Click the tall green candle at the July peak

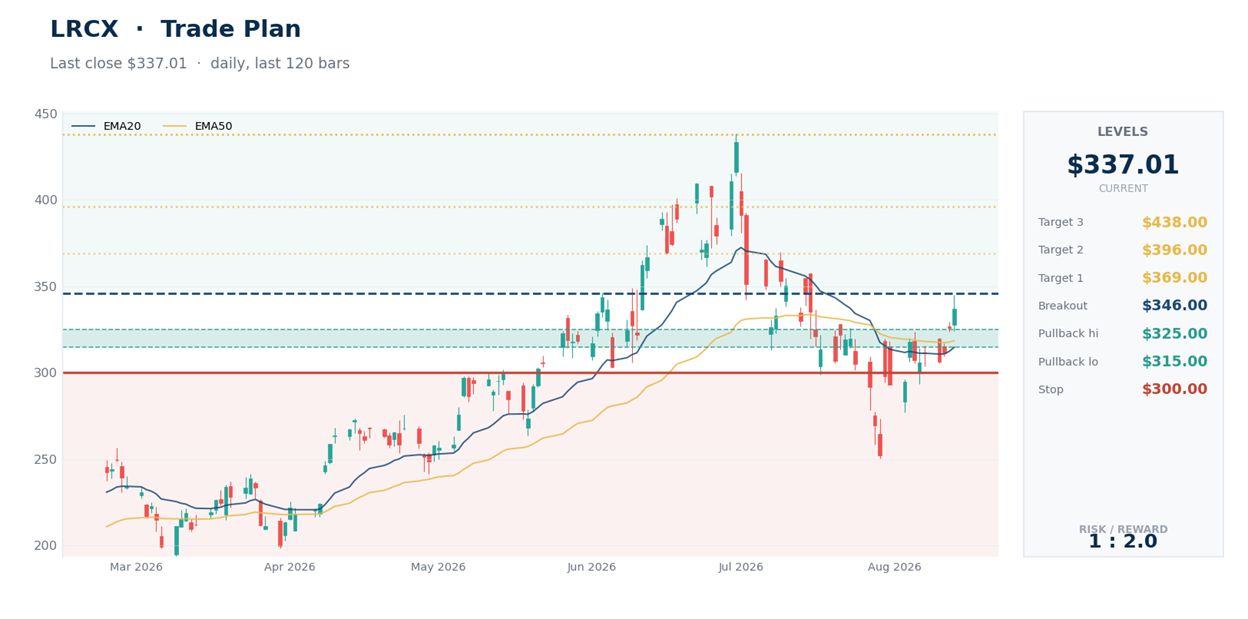[737, 157]
